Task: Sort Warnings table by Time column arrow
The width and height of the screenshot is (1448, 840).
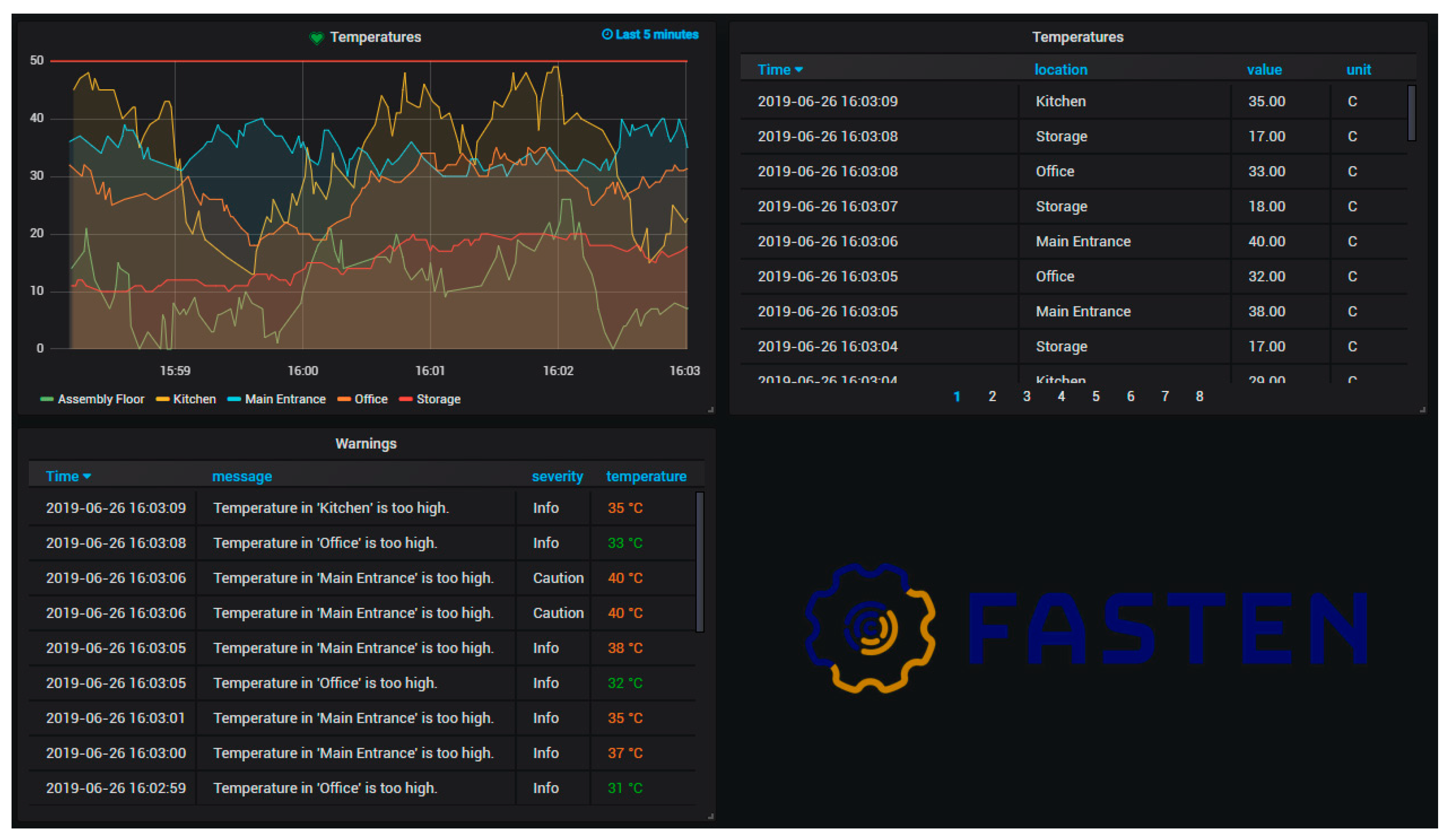Action: pyautogui.click(x=87, y=476)
